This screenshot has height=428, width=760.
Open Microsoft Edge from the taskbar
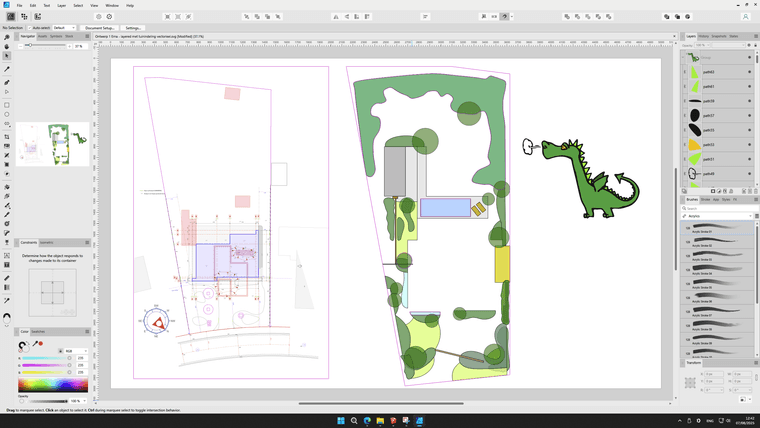coord(367,421)
